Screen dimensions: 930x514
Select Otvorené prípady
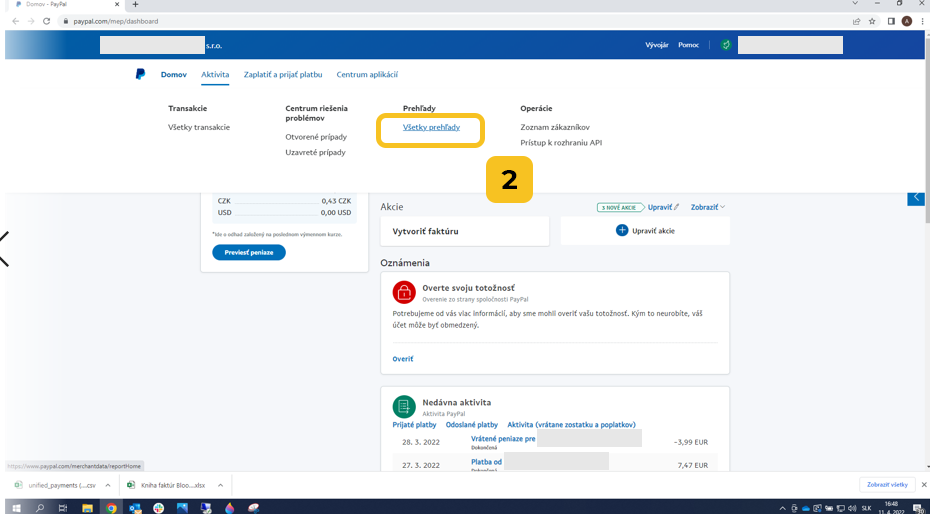[316, 137]
